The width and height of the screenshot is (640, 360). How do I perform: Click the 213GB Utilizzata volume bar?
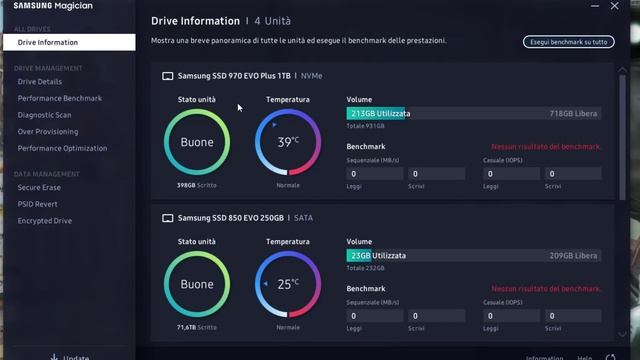pos(473,113)
